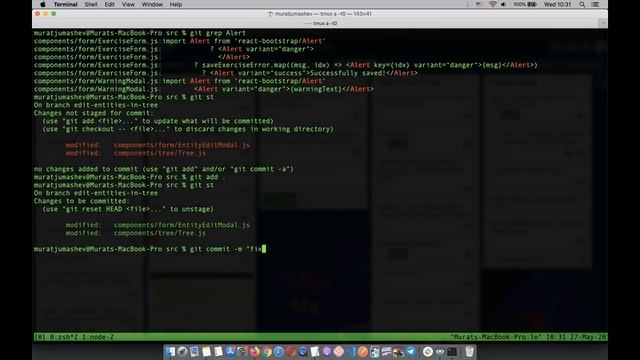This screenshot has height=360, width=640.
Task: Open the Help menu
Action: [x=176, y=4]
